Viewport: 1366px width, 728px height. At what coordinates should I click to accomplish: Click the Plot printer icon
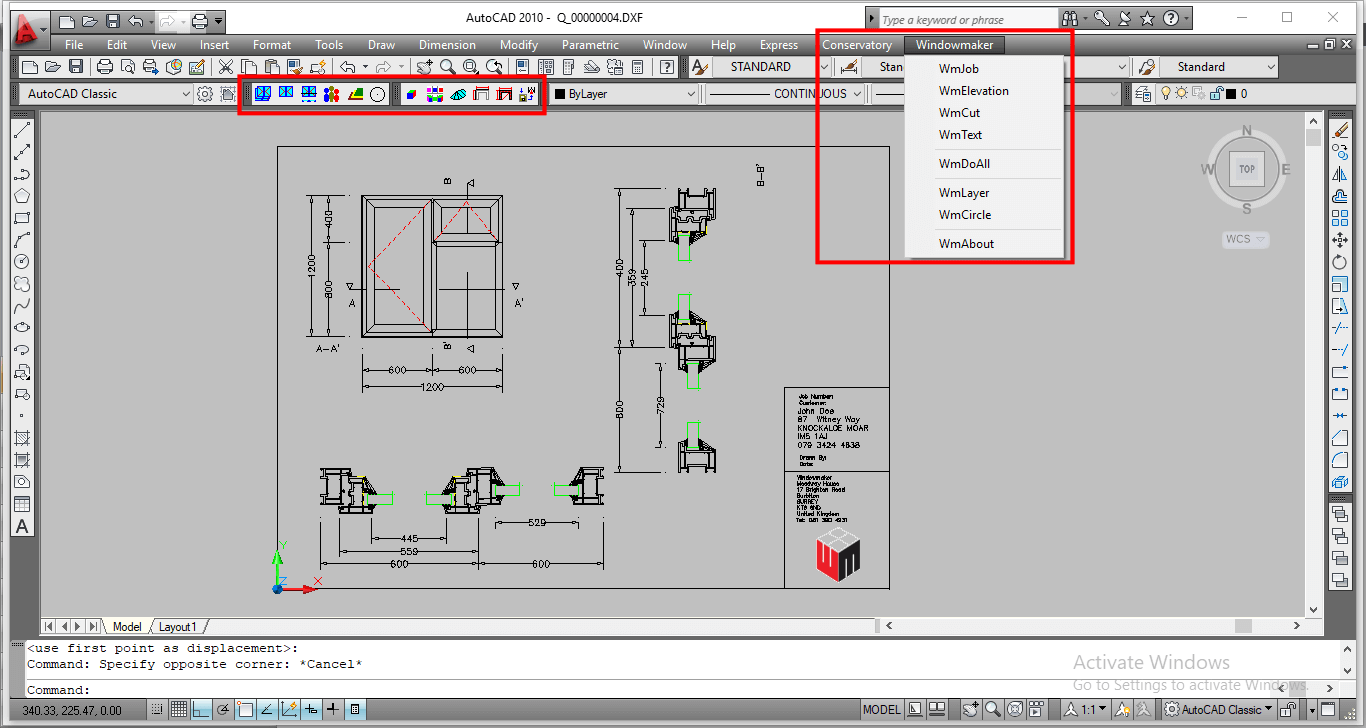[105, 67]
